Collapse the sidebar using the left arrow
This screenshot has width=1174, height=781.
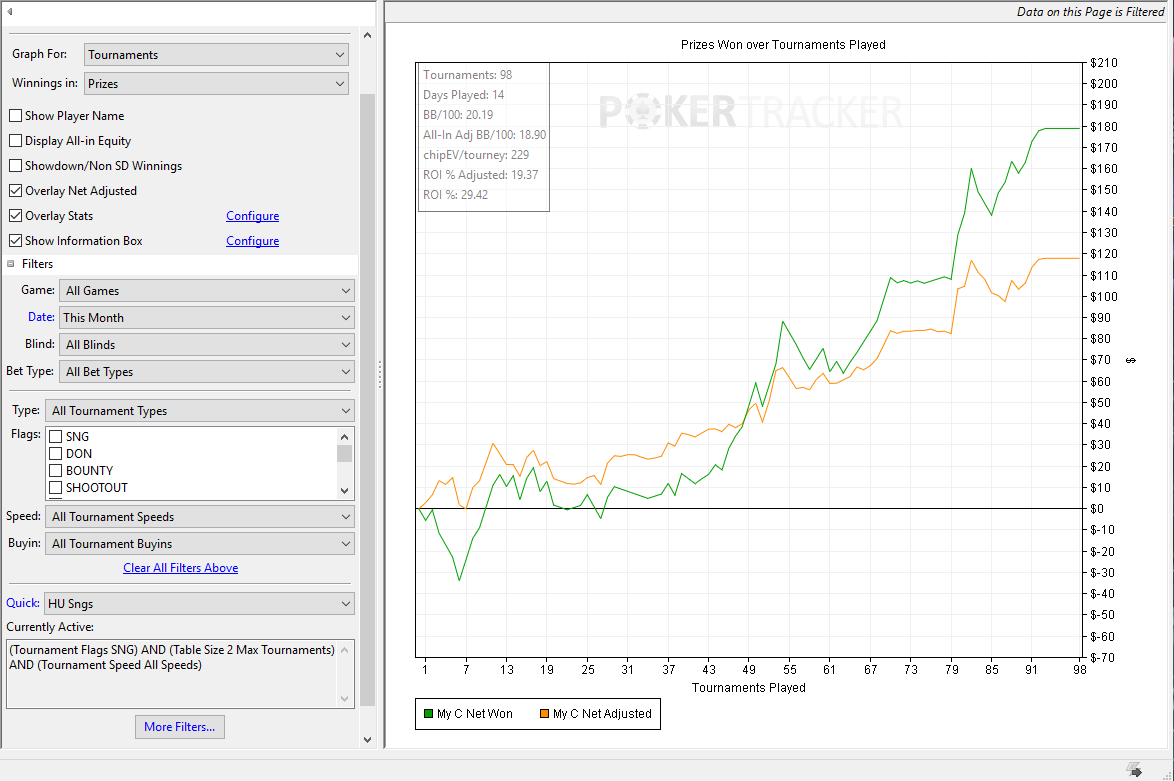pyautogui.click(x=10, y=11)
